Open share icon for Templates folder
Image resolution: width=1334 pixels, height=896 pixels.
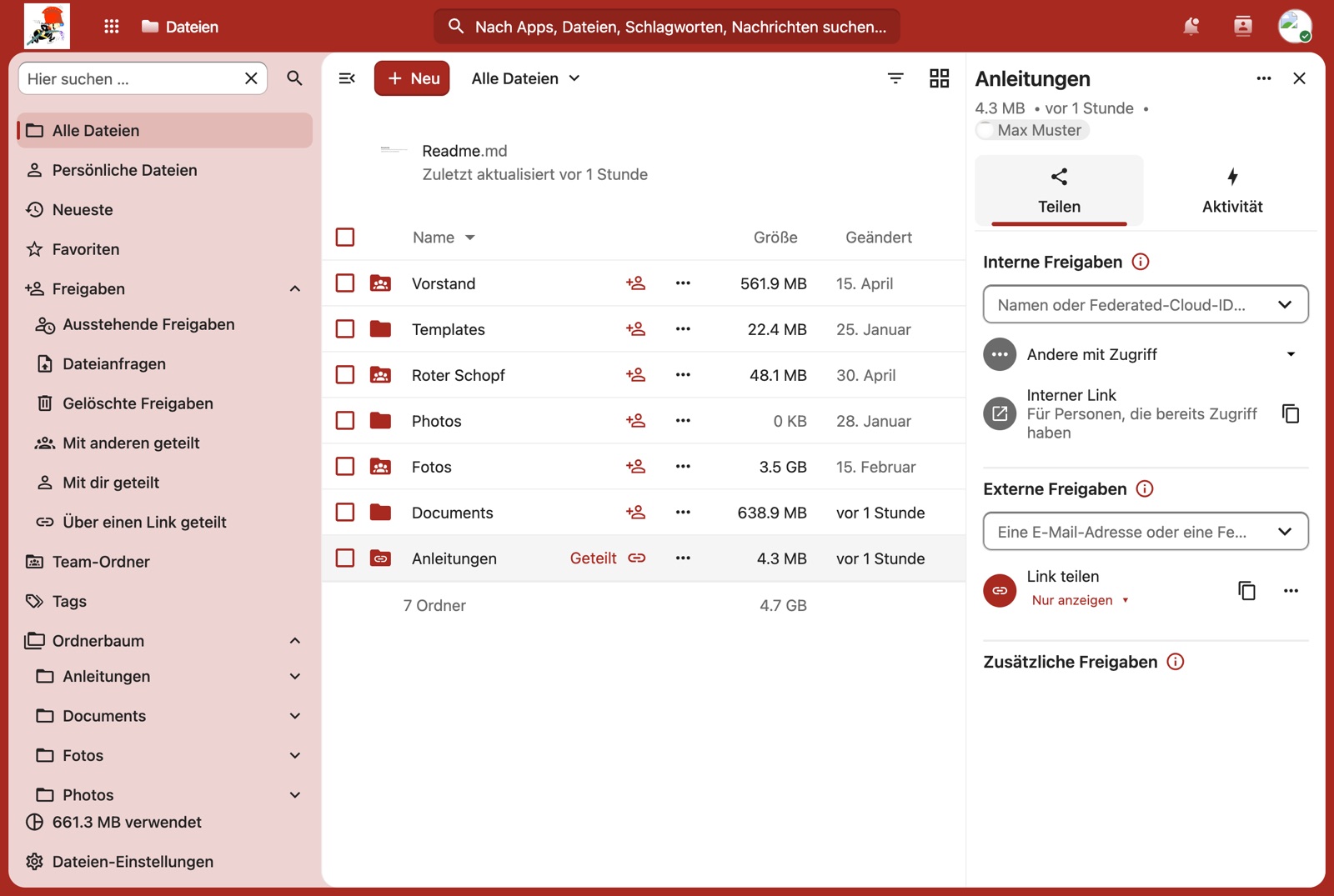(x=635, y=329)
